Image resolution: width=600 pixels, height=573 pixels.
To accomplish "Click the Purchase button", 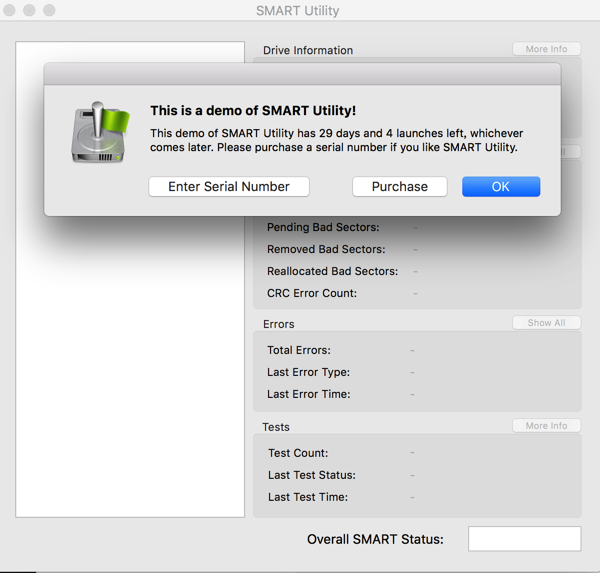I will (399, 186).
